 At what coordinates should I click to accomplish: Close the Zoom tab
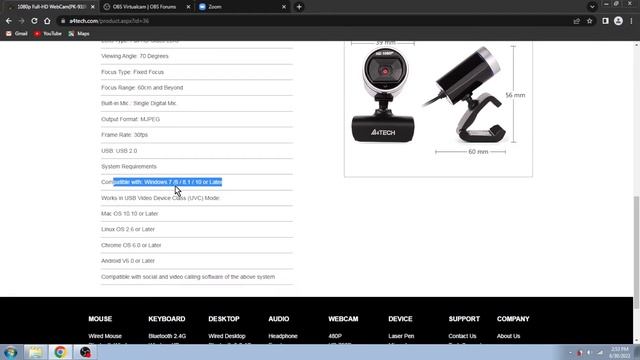click(284, 7)
